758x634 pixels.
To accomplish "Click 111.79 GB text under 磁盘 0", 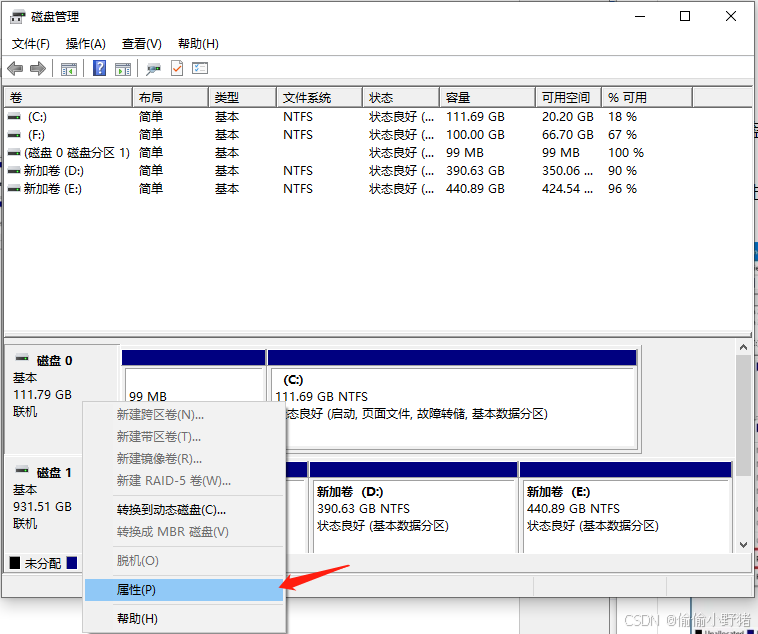I will point(43,395).
